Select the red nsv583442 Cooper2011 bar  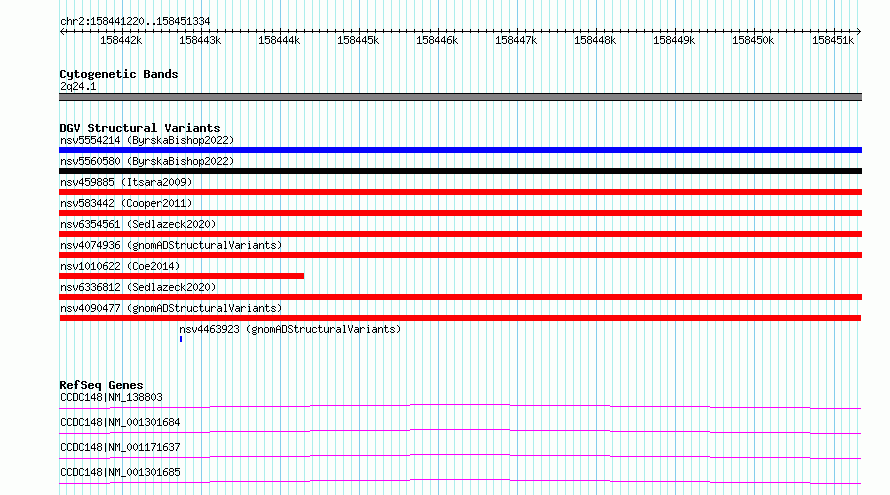tap(460, 213)
